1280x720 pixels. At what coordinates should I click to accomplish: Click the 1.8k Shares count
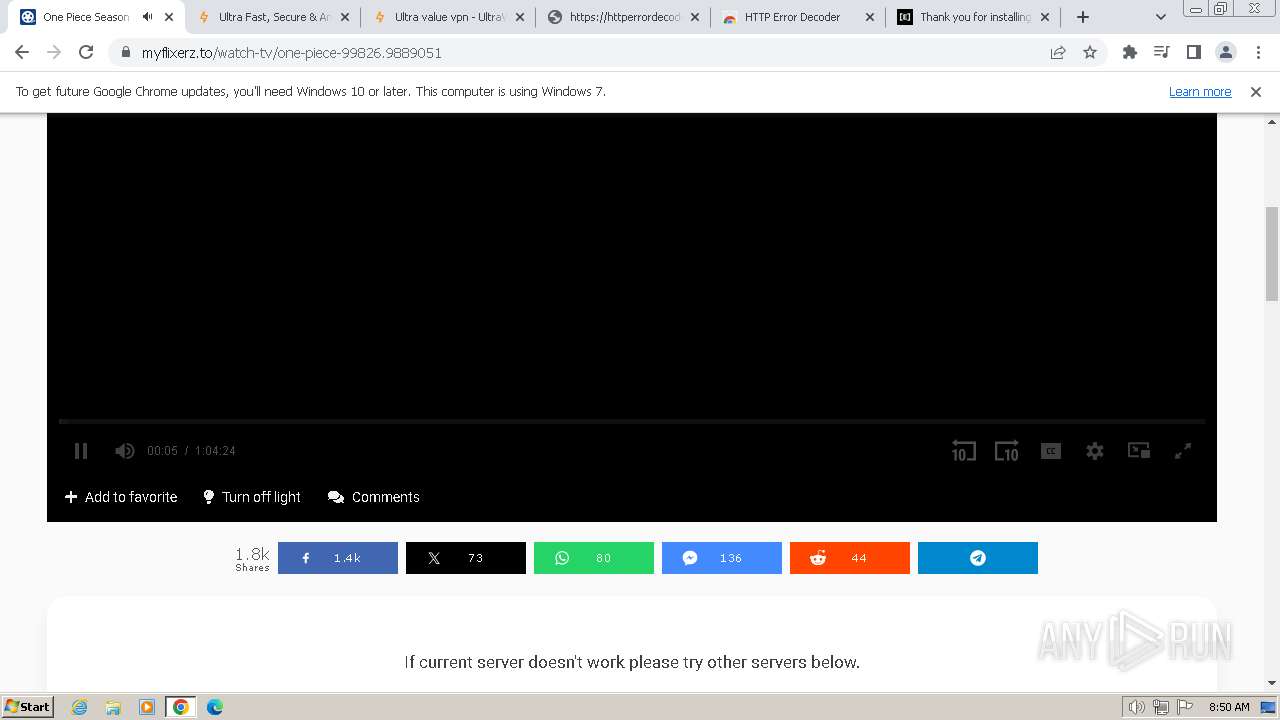coord(252,558)
